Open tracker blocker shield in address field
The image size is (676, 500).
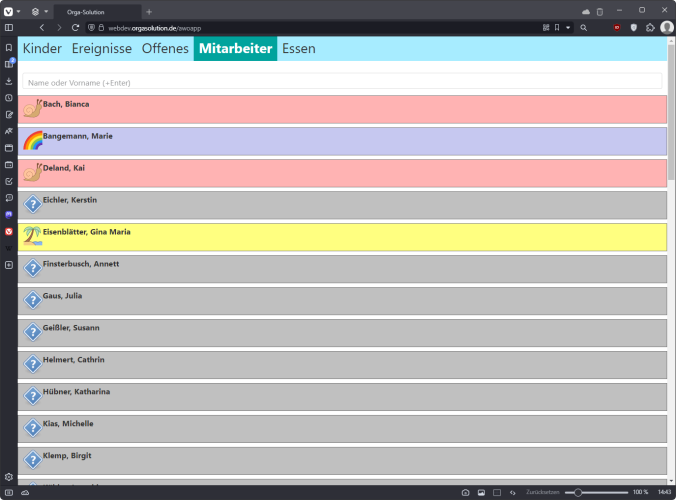pyautogui.click(x=91, y=28)
